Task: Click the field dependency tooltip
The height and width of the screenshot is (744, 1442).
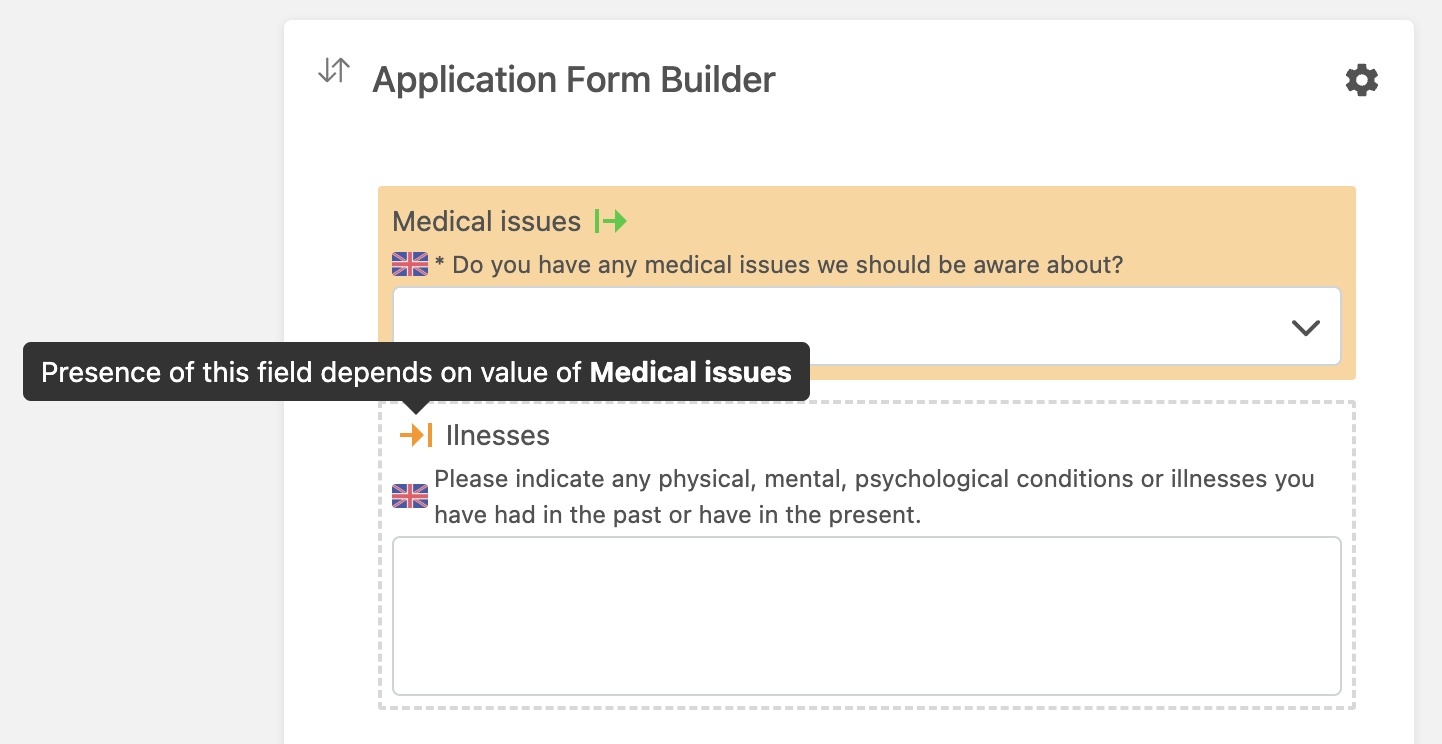Action: pyautogui.click(x=300, y=373)
